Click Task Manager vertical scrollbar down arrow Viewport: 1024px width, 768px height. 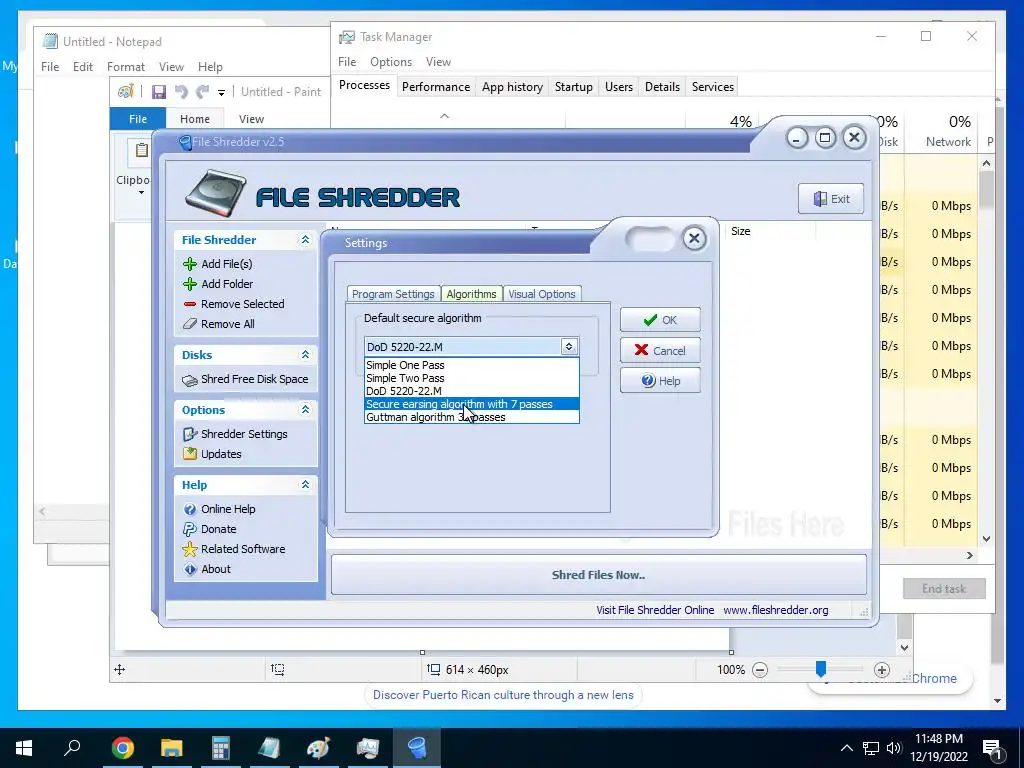[987, 539]
